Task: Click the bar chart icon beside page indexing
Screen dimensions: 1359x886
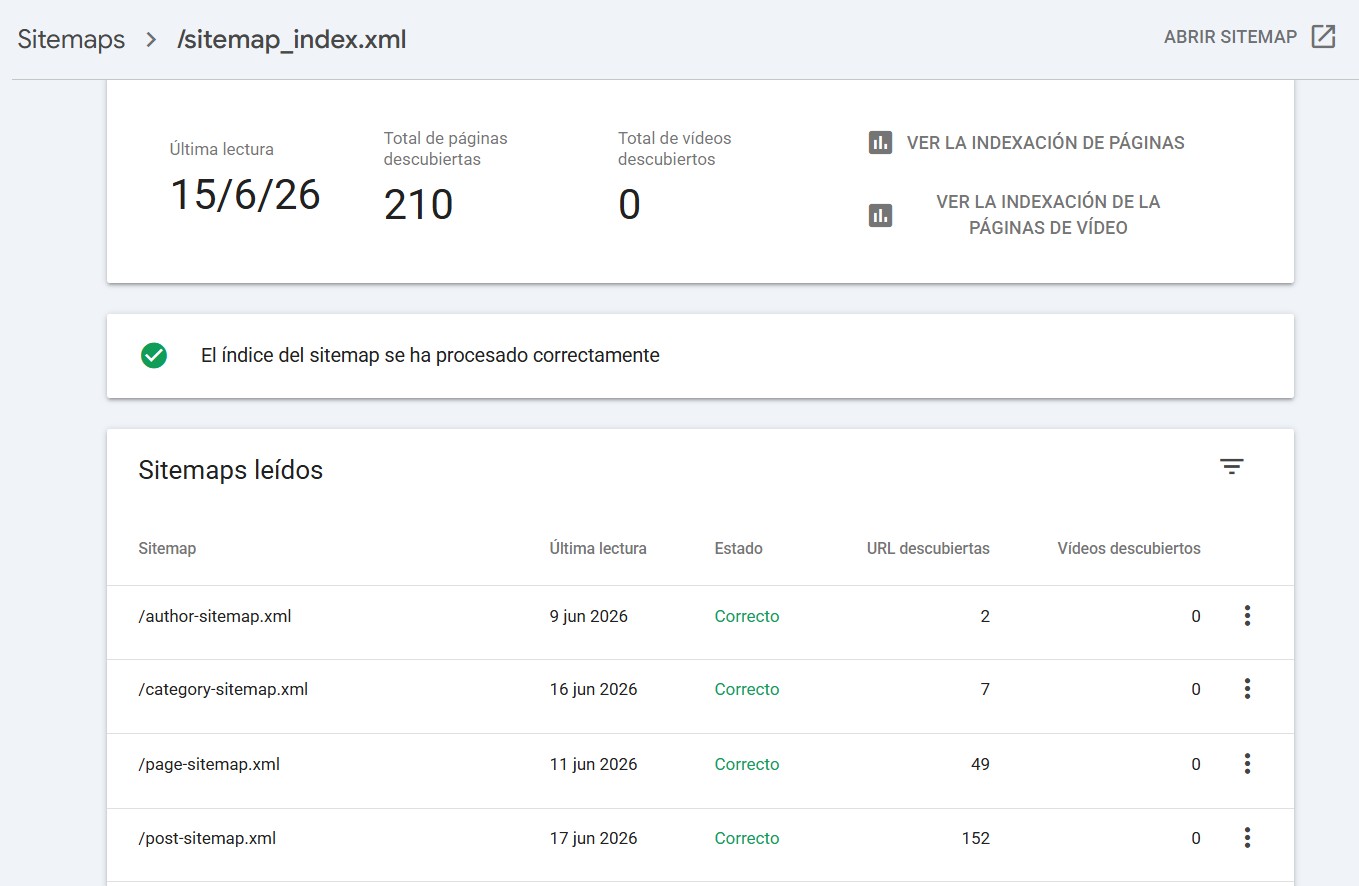Action: [880, 142]
